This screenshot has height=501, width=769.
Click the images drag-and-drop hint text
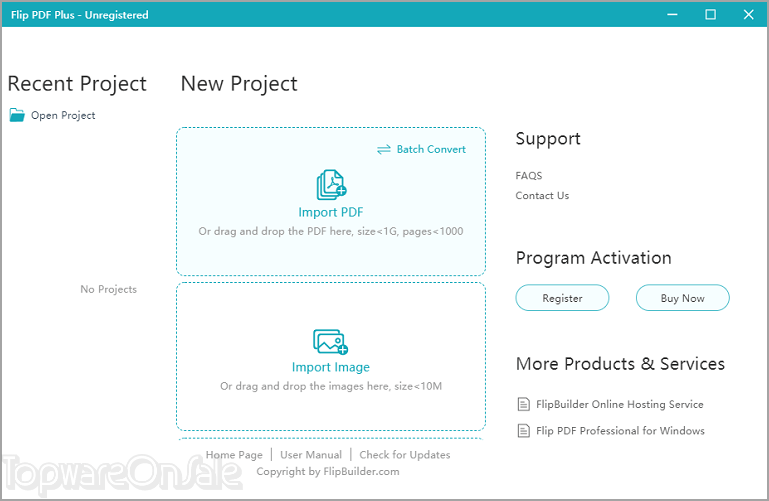[x=331, y=386]
